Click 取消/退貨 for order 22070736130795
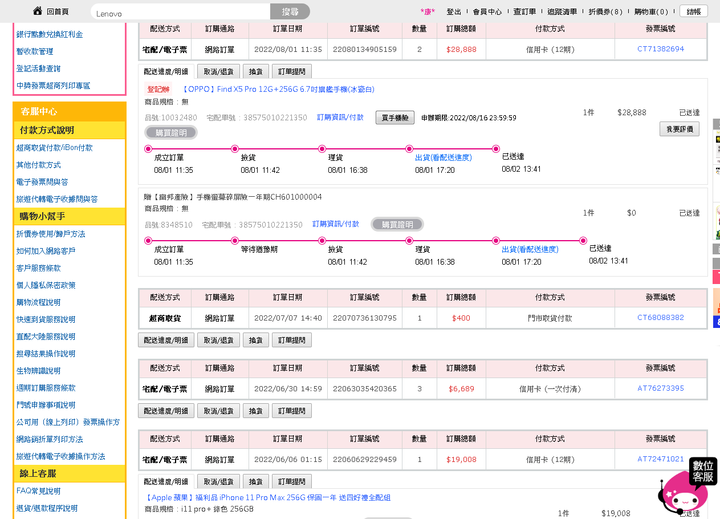Image resolution: width=720 pixels, height=519 pixels. point(219,340)
